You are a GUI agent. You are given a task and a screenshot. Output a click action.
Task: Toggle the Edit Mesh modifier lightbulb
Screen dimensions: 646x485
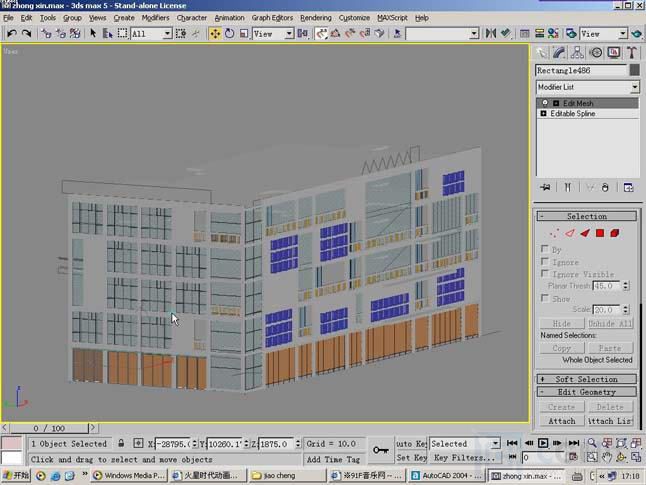coord(545,103)
